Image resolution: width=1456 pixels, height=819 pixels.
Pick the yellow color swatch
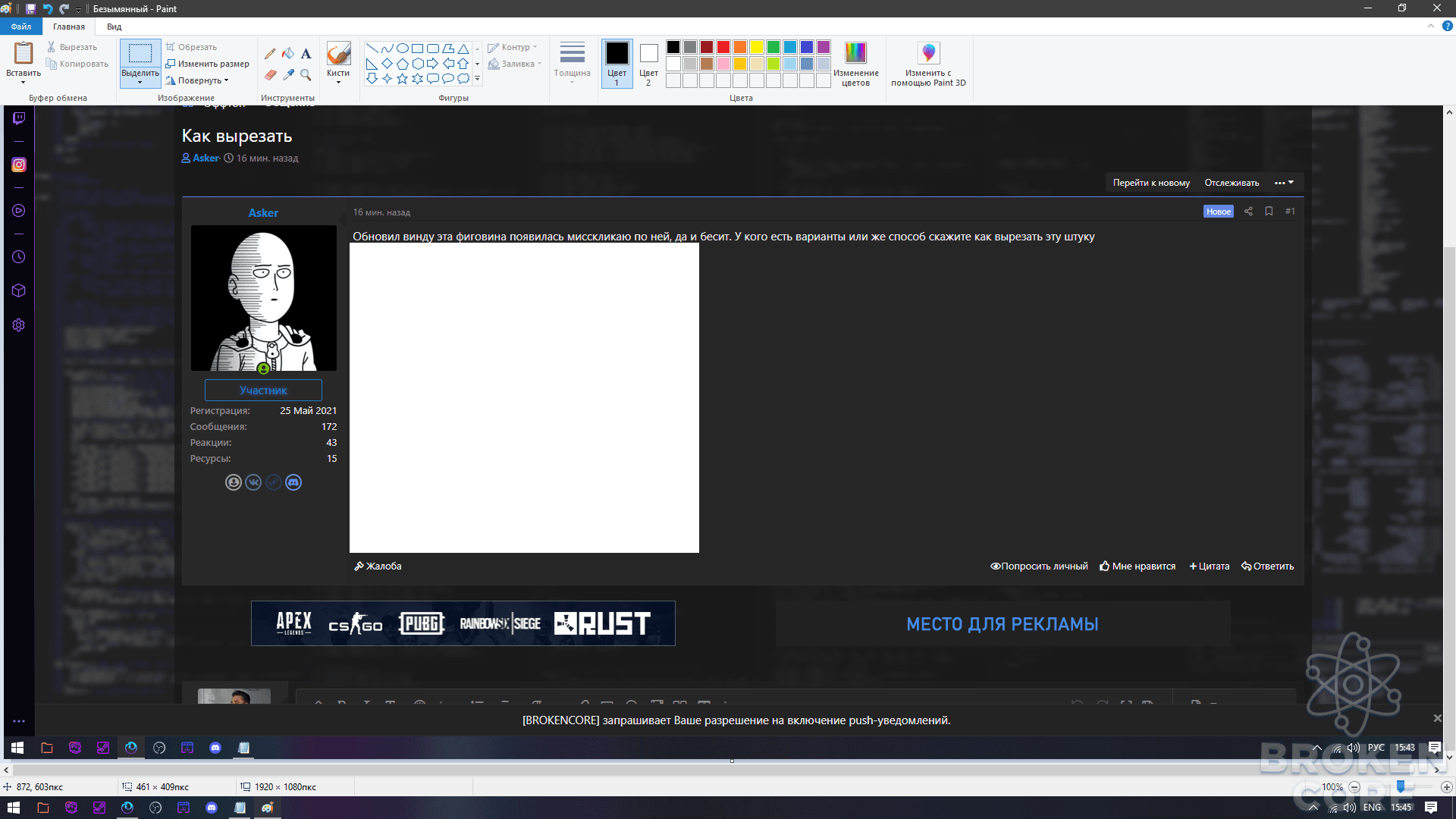[757, 47]
